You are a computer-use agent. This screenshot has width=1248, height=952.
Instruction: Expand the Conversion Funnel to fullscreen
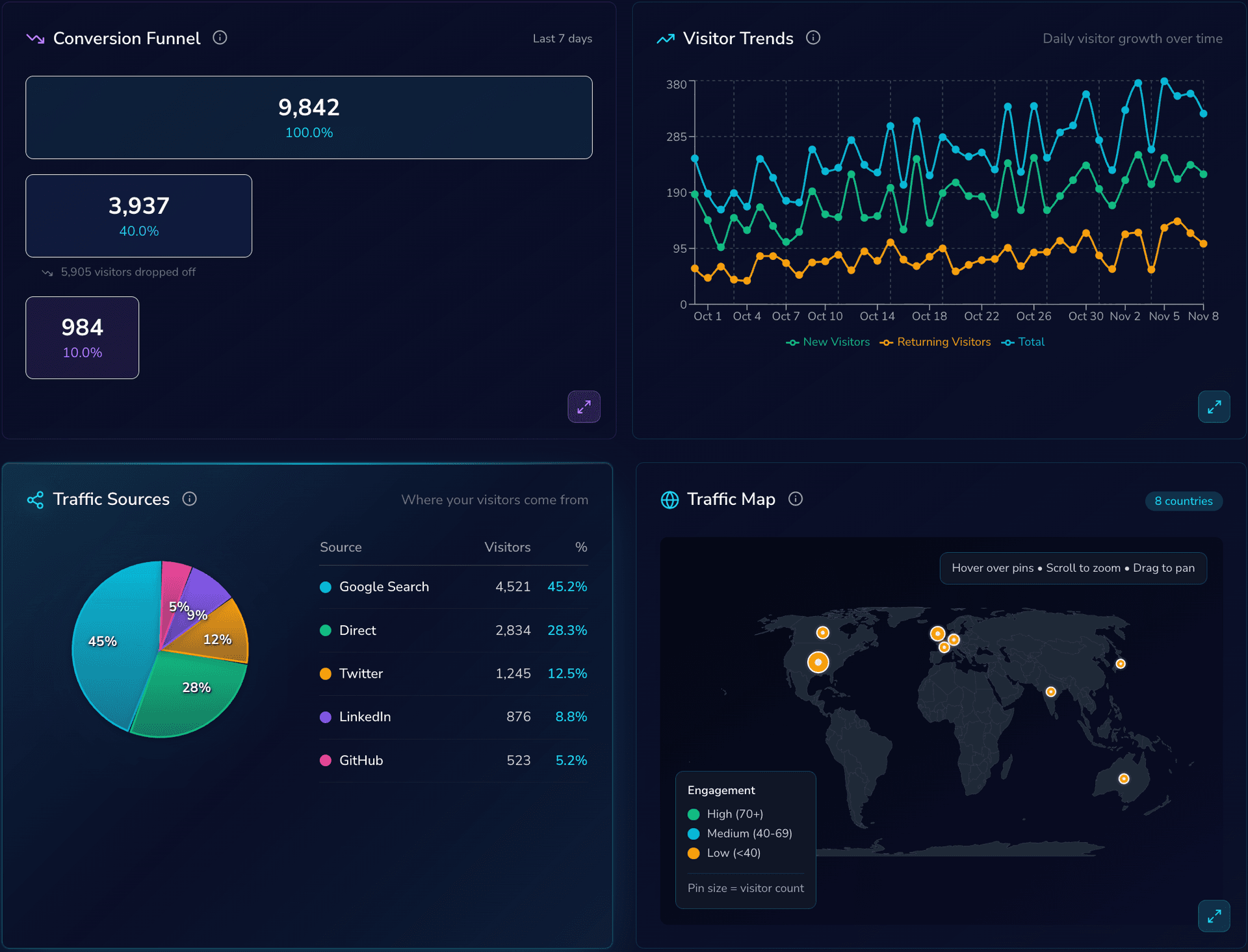584,407
